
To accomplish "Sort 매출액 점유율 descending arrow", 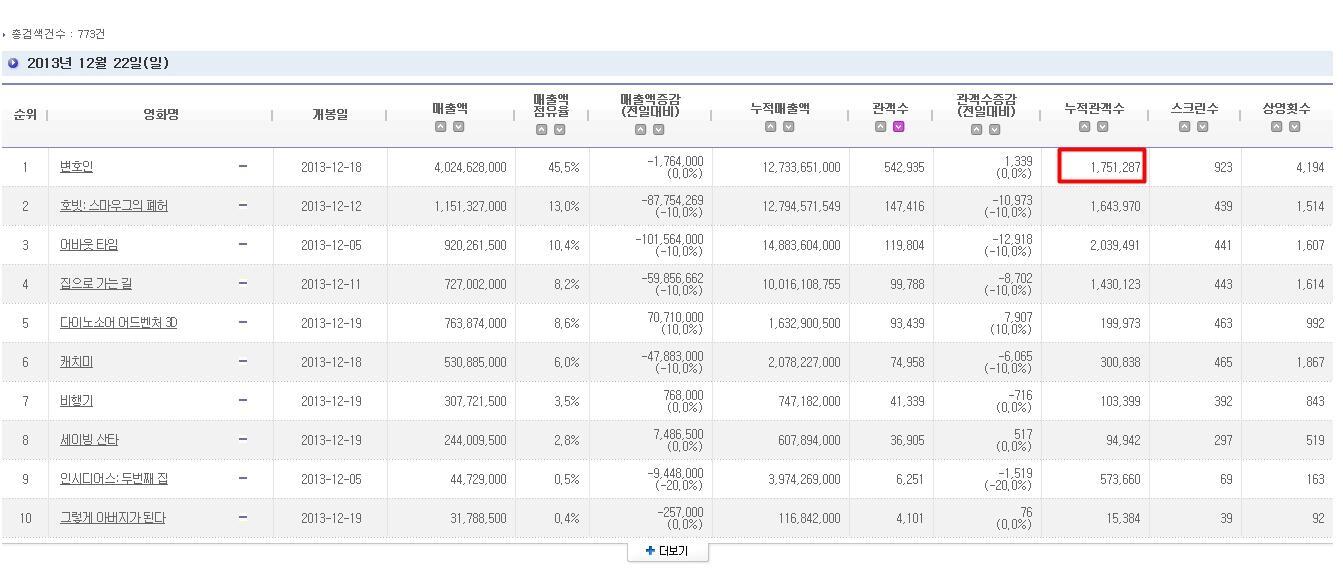I will pyautogui.click(x=560, y=130).
